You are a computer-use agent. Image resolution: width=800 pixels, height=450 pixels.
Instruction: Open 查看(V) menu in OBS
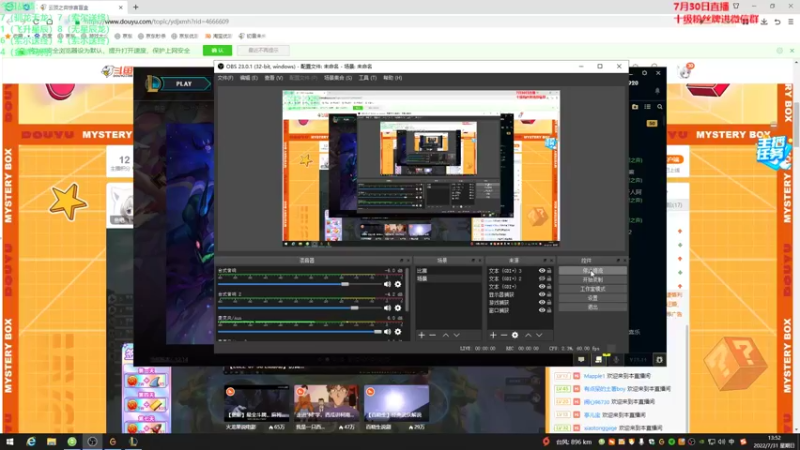[x=273, y=78]
